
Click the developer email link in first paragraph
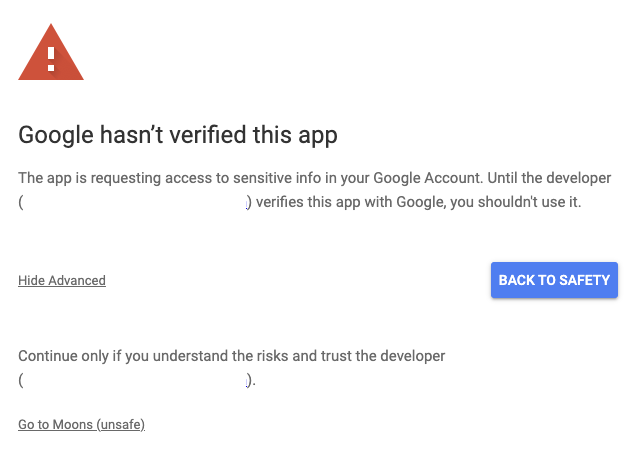point(135,202)
